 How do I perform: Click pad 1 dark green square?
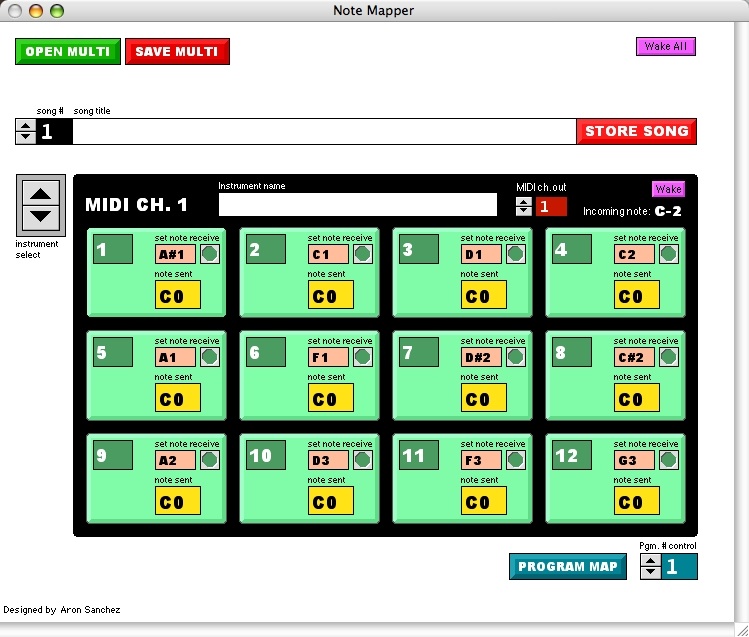click(x=113, y=248)
